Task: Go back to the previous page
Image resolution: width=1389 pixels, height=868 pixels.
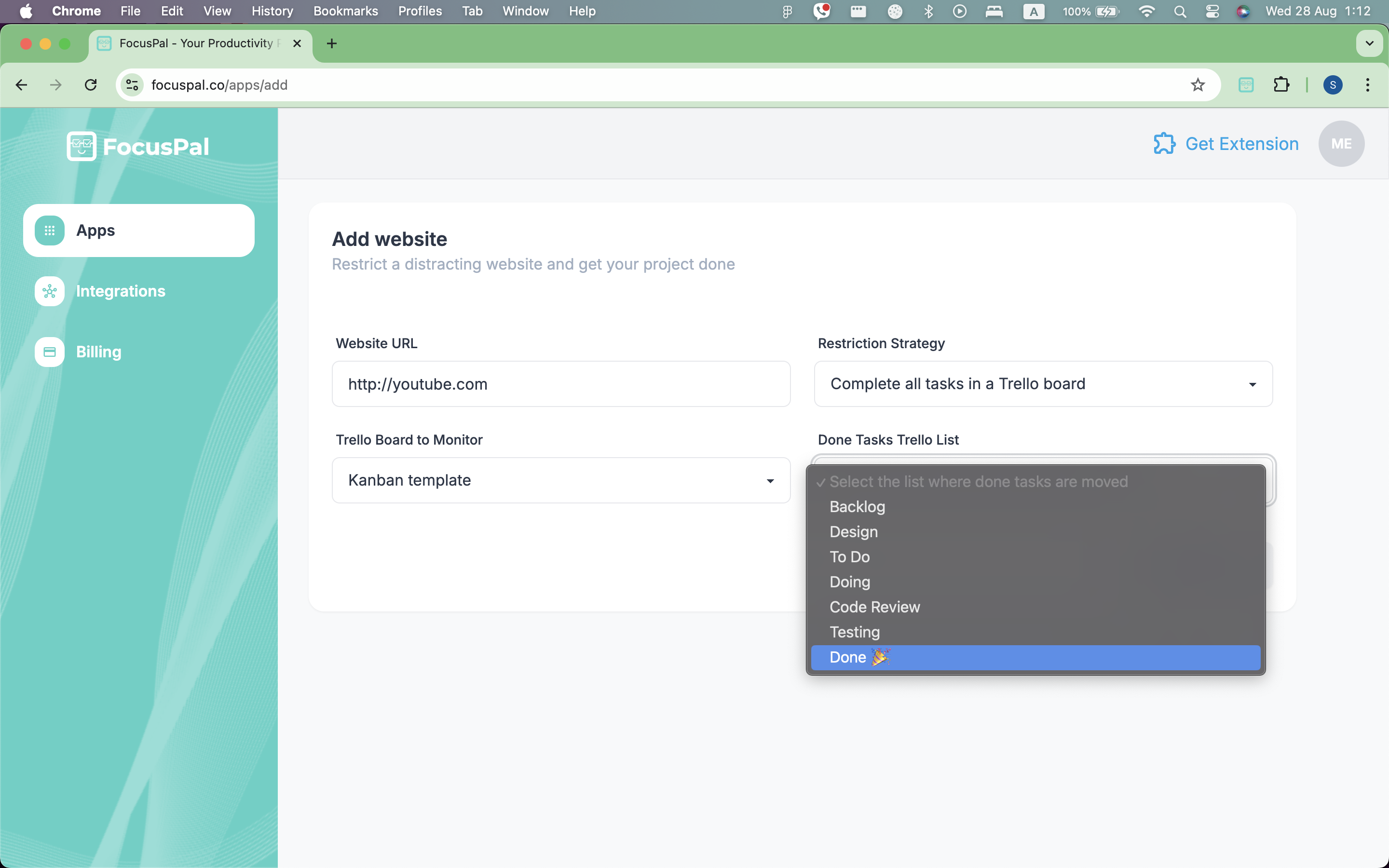Action: [21, 85]
